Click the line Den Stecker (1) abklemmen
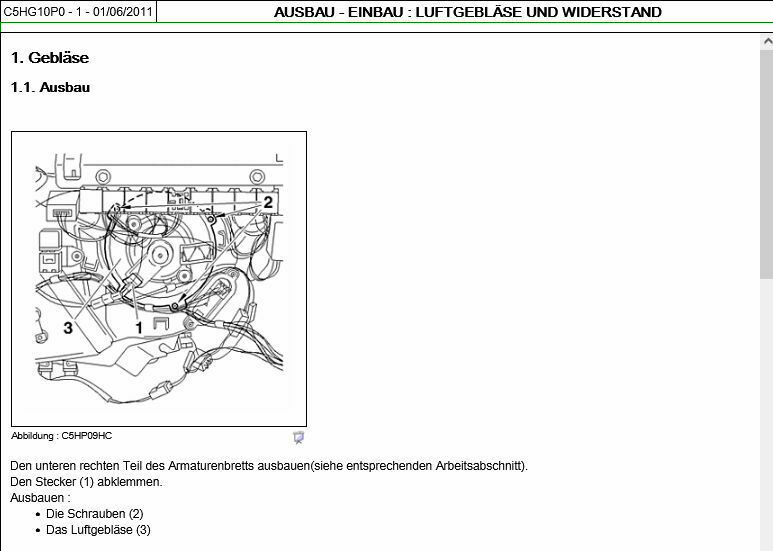The width and height of the screenshot is (773, 551). tap(86, 482)
